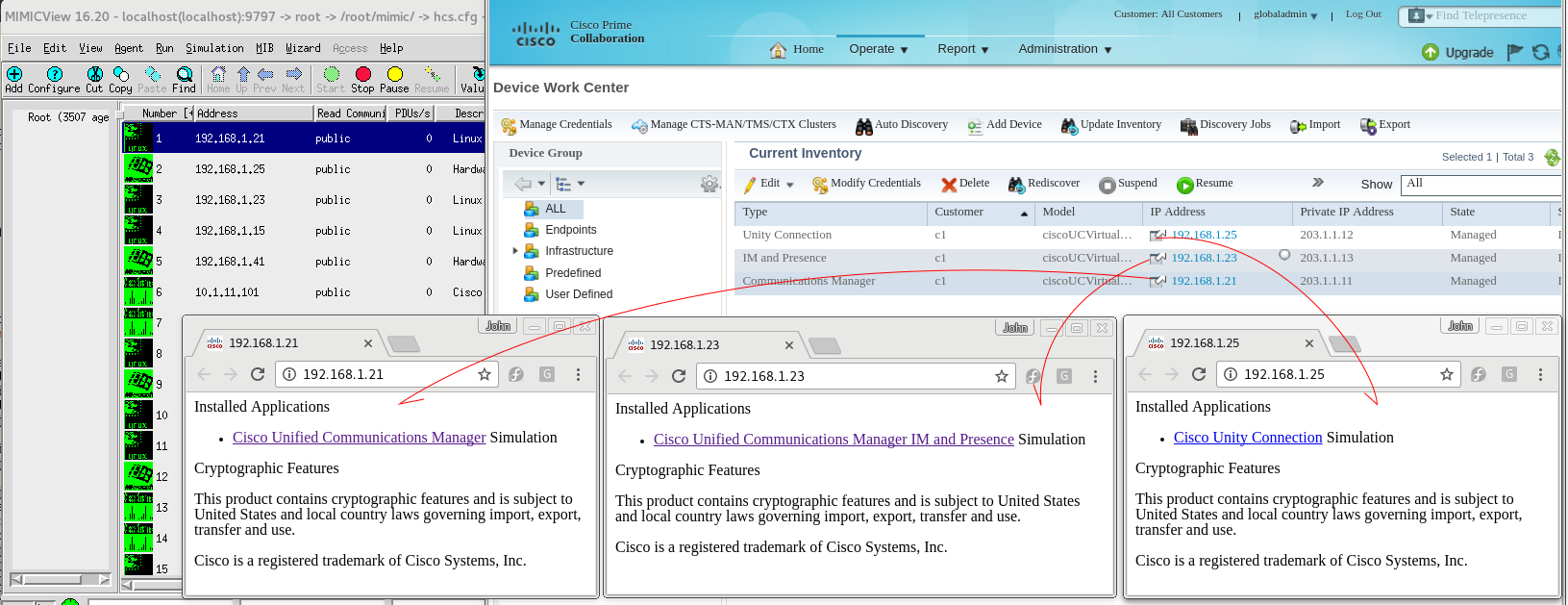Open the Report dropdown menu
The image size is (1568, 605).
(963, 49)
